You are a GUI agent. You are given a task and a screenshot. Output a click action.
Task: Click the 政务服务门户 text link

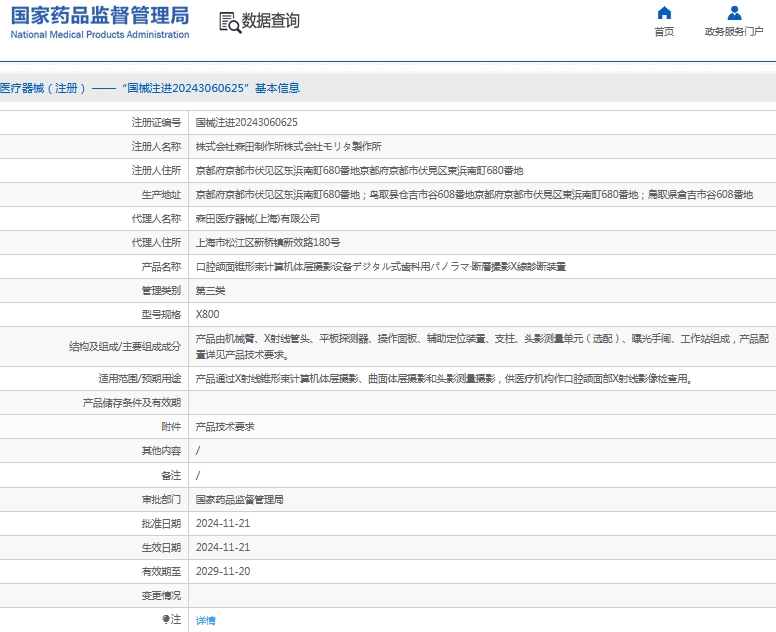coord(734,32)
